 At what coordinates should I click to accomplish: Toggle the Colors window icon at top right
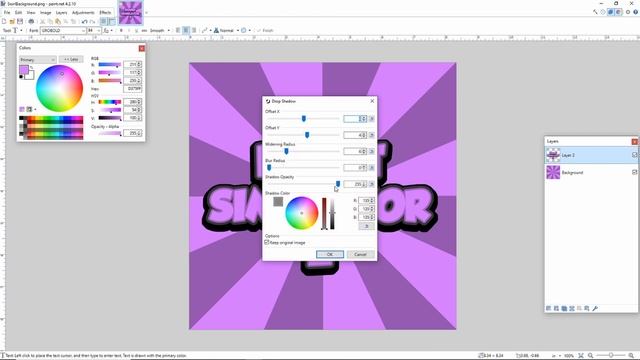point(618,12)
